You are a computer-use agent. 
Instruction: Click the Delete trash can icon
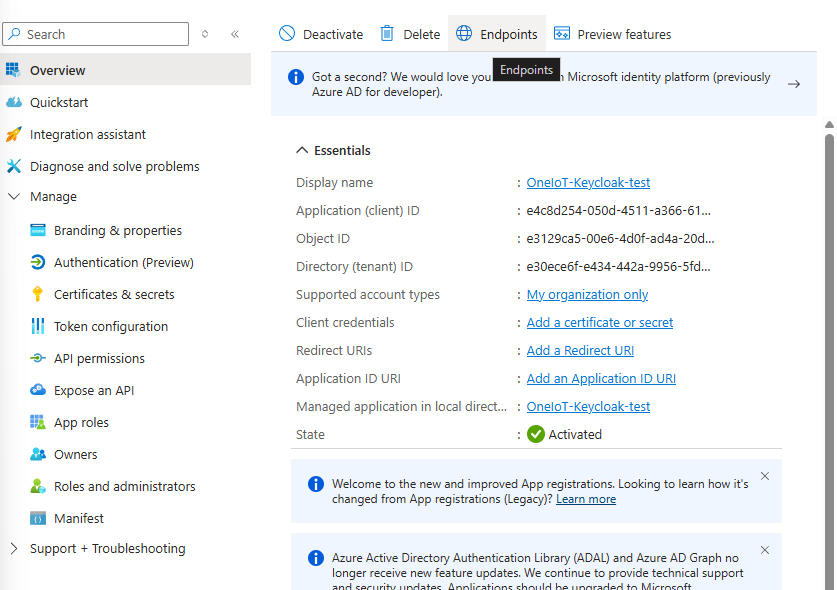point(387,34)
